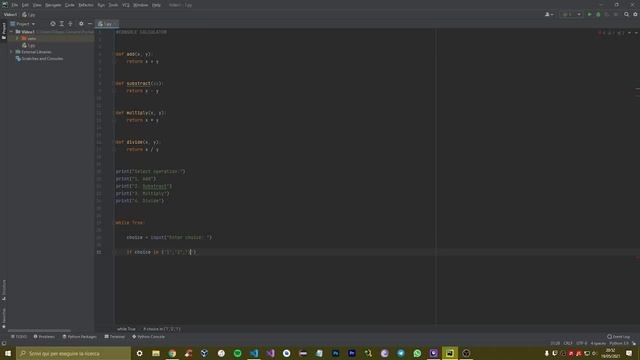
Task: Click the Collapse All icon in Project panel
Action: tap(70, 24)
